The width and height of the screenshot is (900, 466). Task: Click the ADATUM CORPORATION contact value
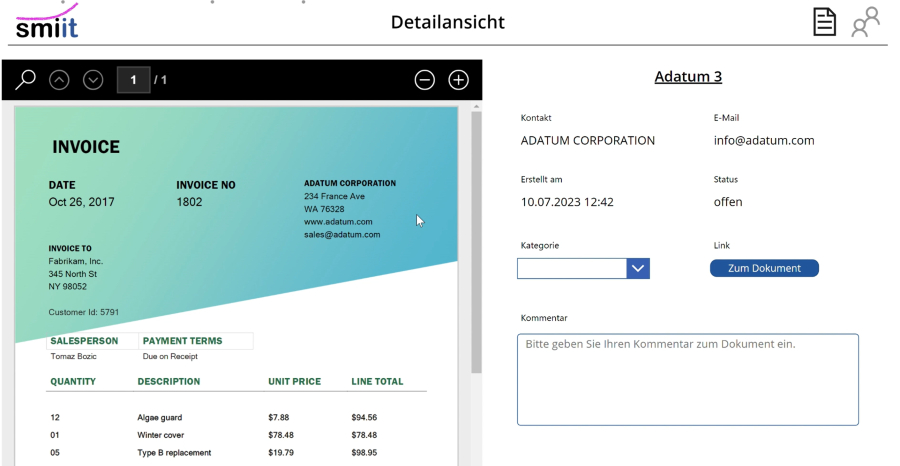click(588, 141)
